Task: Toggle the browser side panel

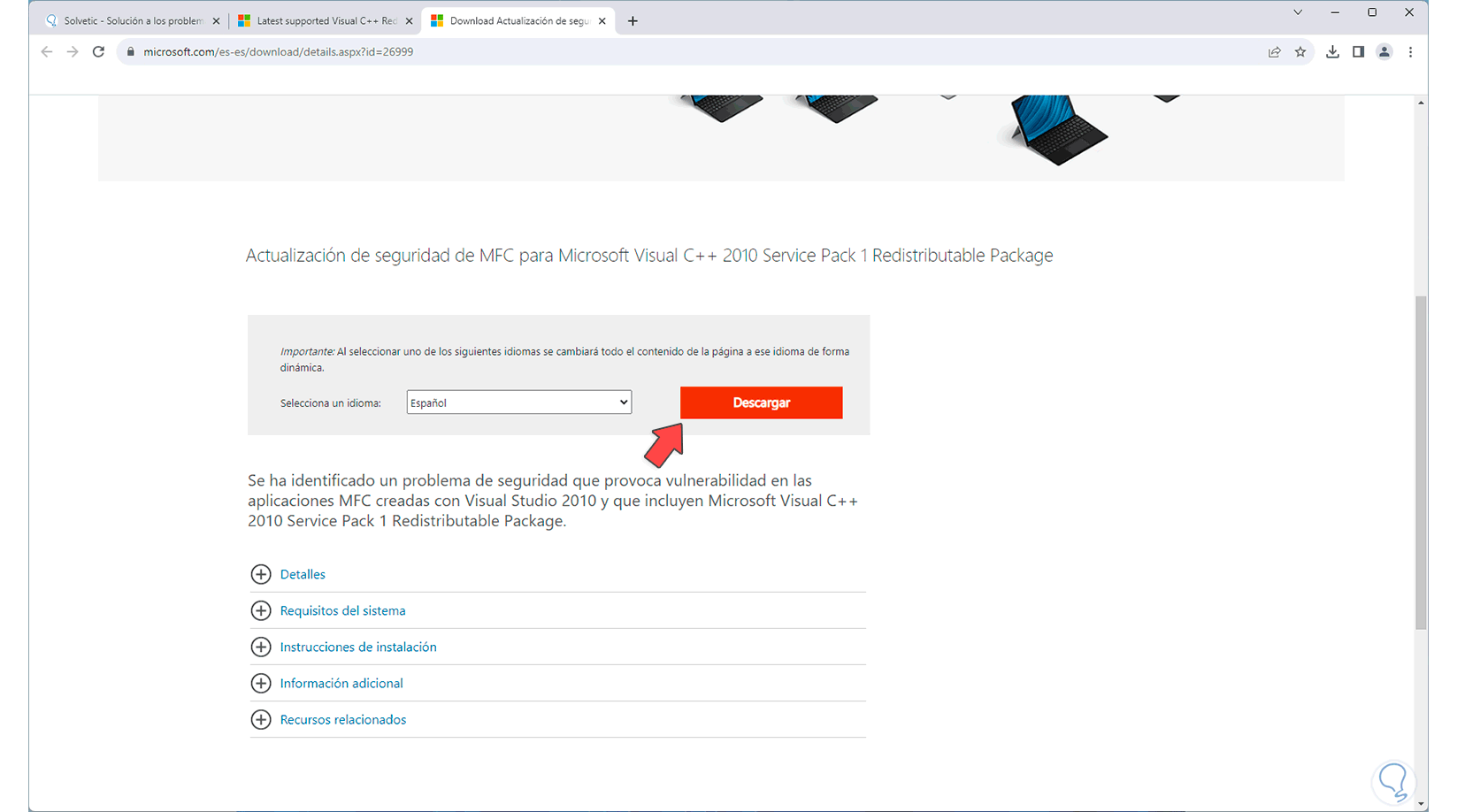Action: tap(1358, 52)
